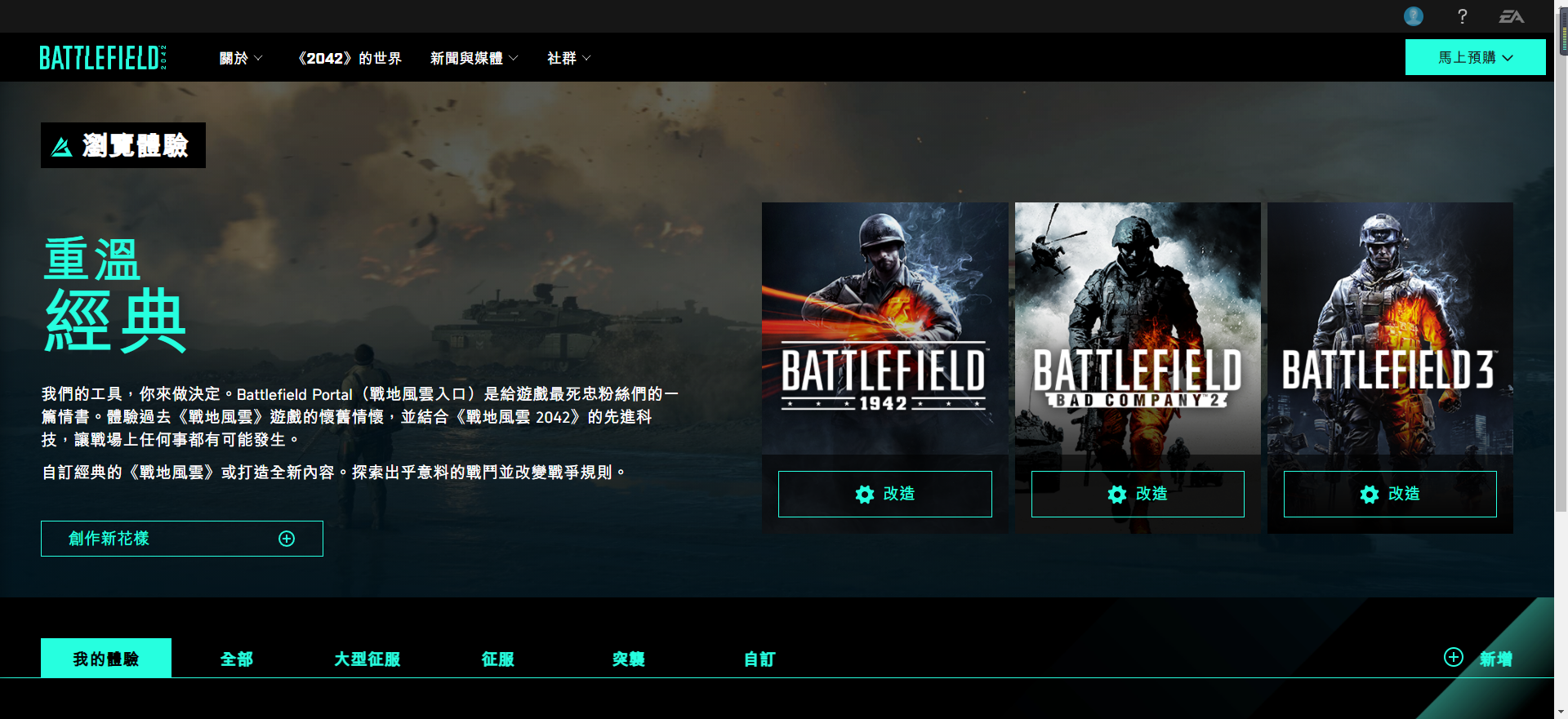Switch to the 征服 tab
Screen dimensions: 1568x719
point(498,659)
